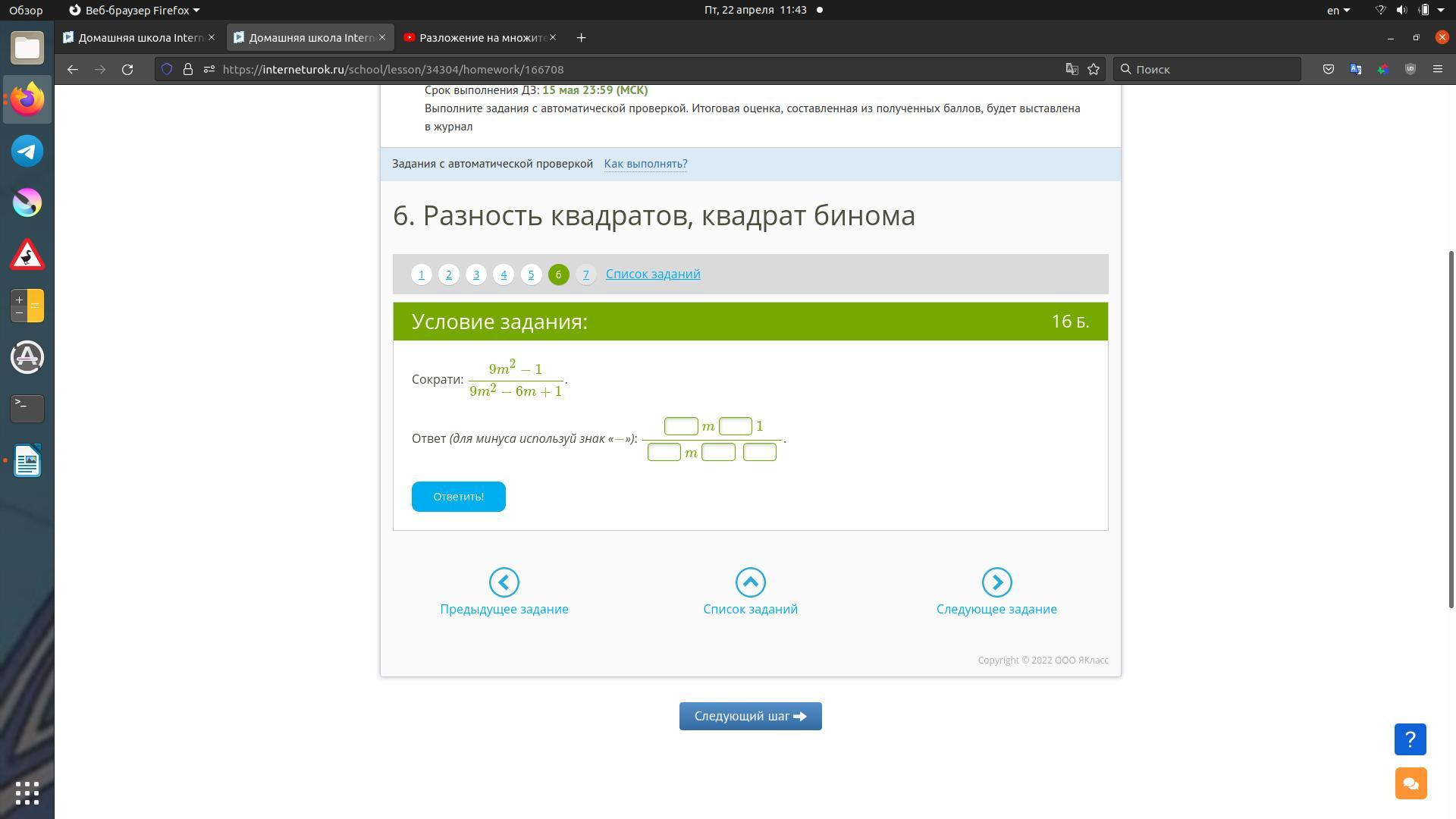Screen dimensions: 1456x819
Task: Open the Firefox hamburger menu
Action: point(1437,69)
